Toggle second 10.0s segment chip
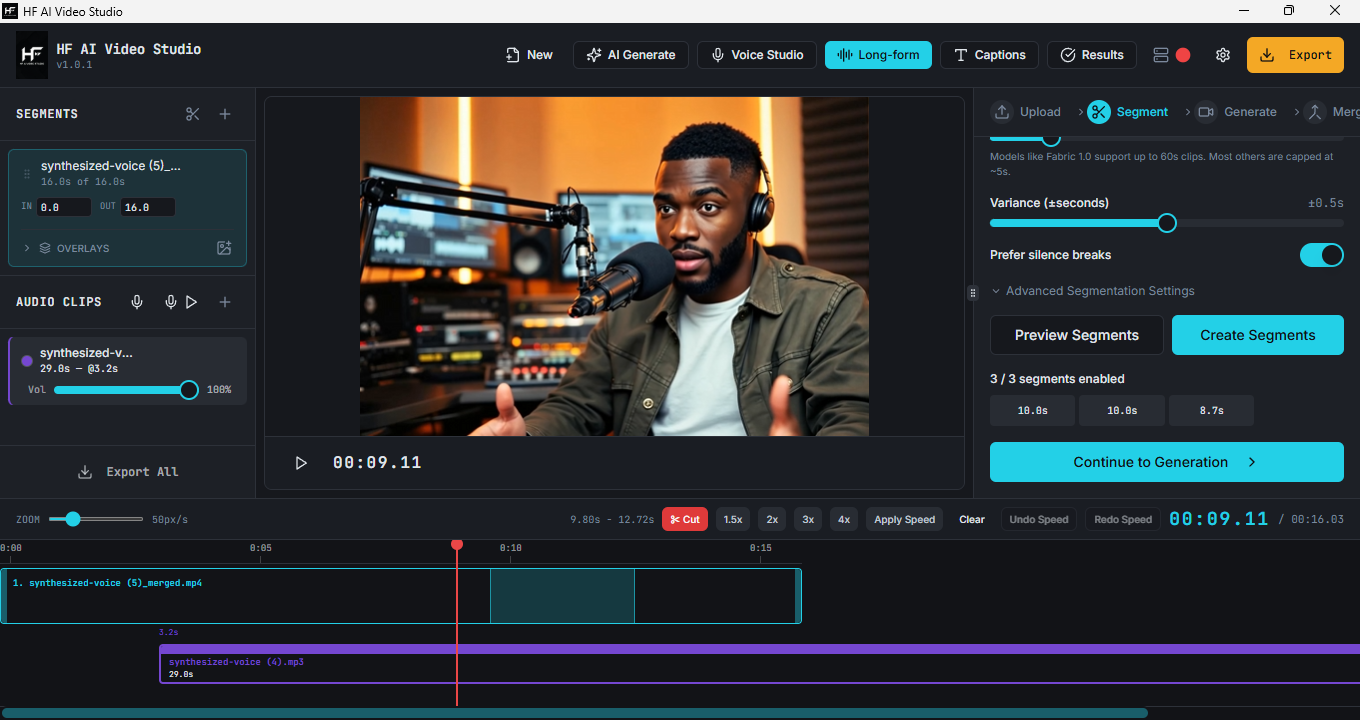The width and height of the screenshot is (1360, 720). (1122, 411)
